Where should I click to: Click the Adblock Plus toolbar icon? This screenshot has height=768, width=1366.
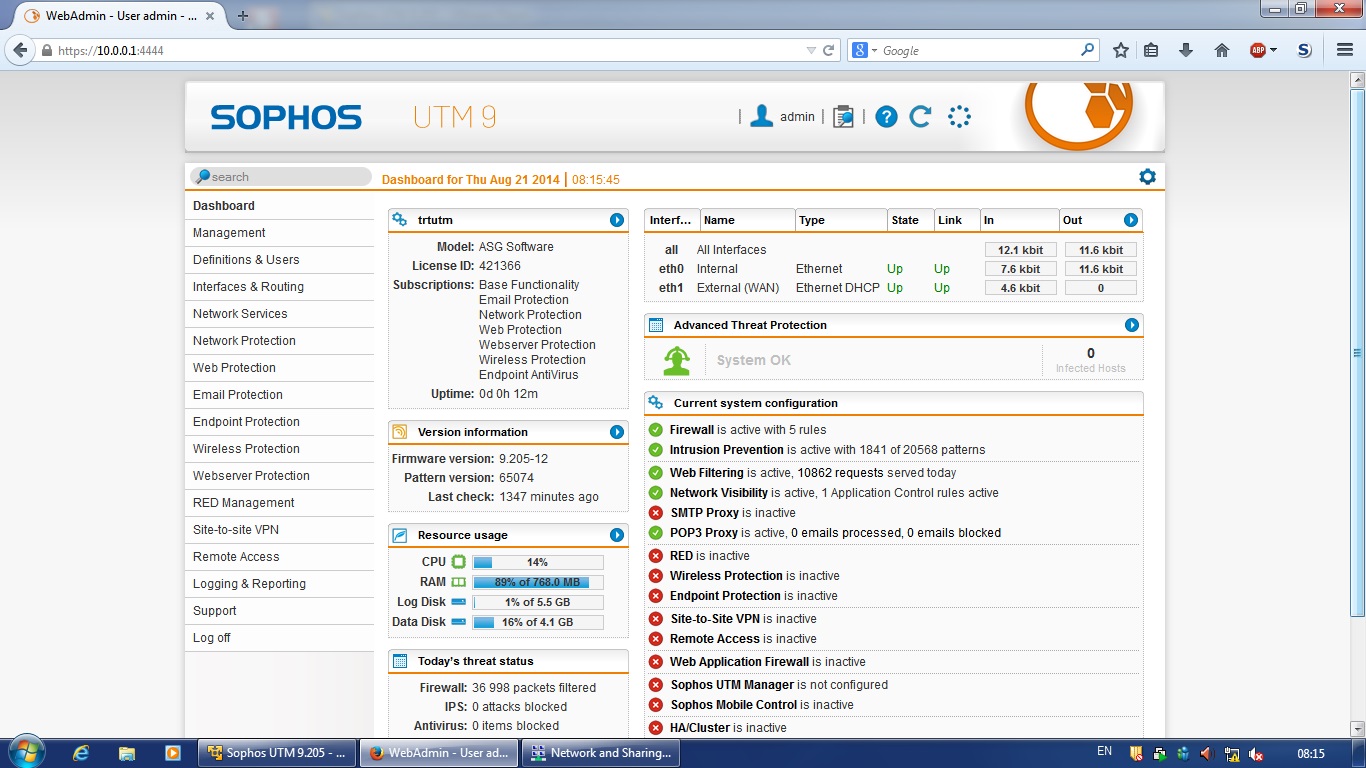coord(1258,50)
